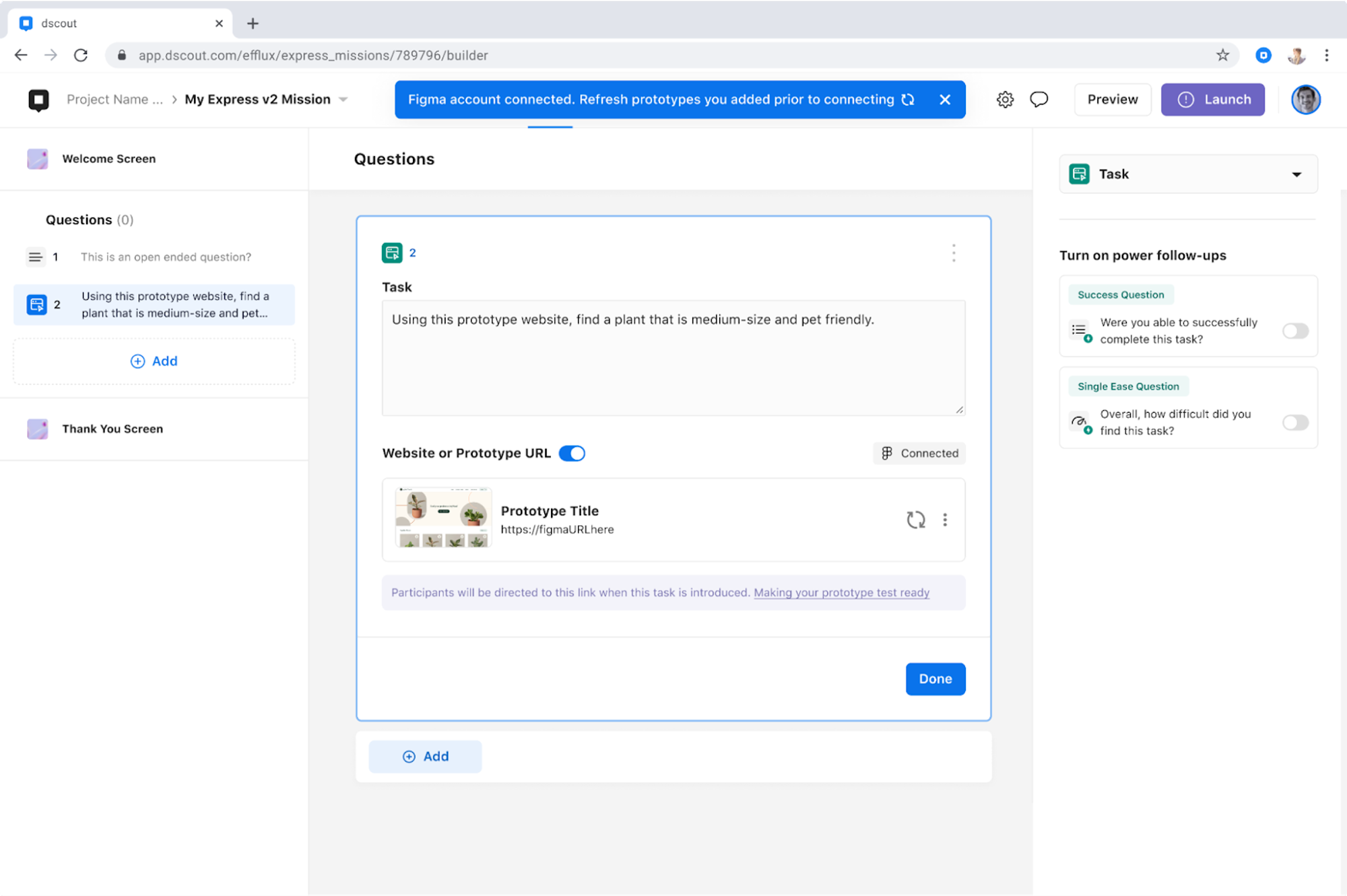Image resolution: width=1347 pixels, height=896 pixels.
Task: Click the browser address bar
Action: click(x=673, y=55)
